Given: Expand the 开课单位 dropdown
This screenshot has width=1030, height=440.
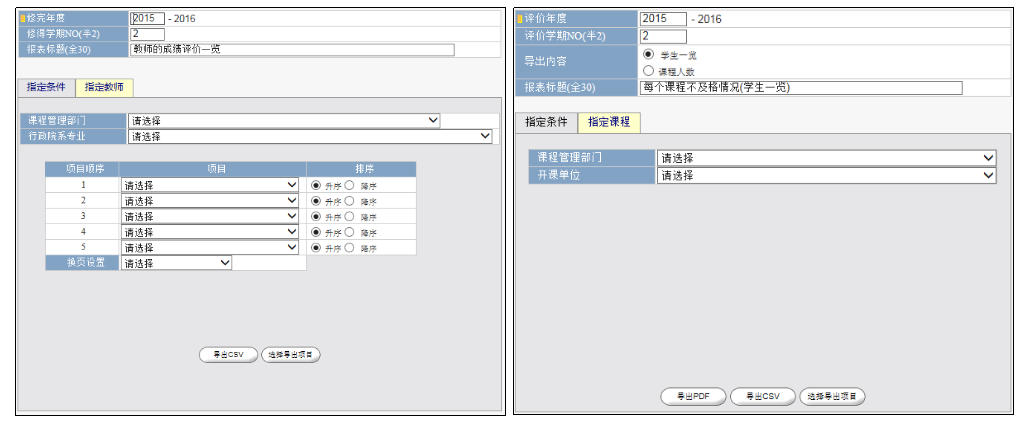Looking at the screenshot, I should (826, 175).
